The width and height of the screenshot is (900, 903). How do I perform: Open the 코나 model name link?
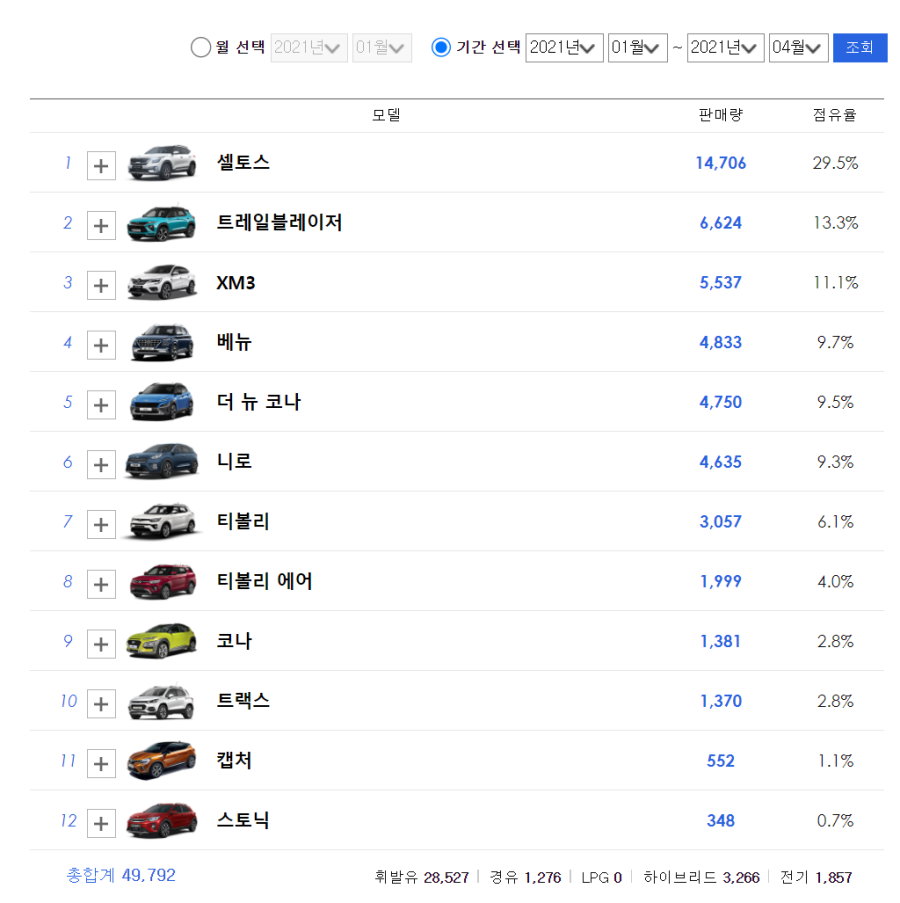tap(234, 641)
